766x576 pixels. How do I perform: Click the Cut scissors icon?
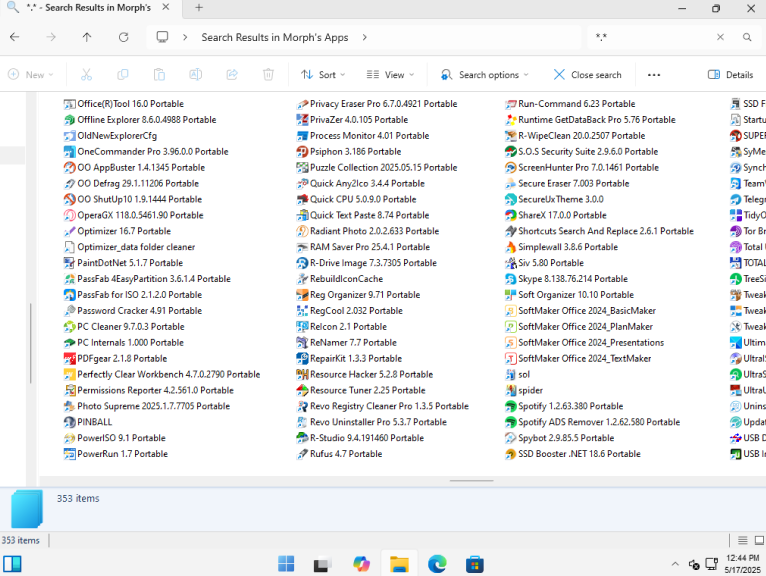point(86,75)
